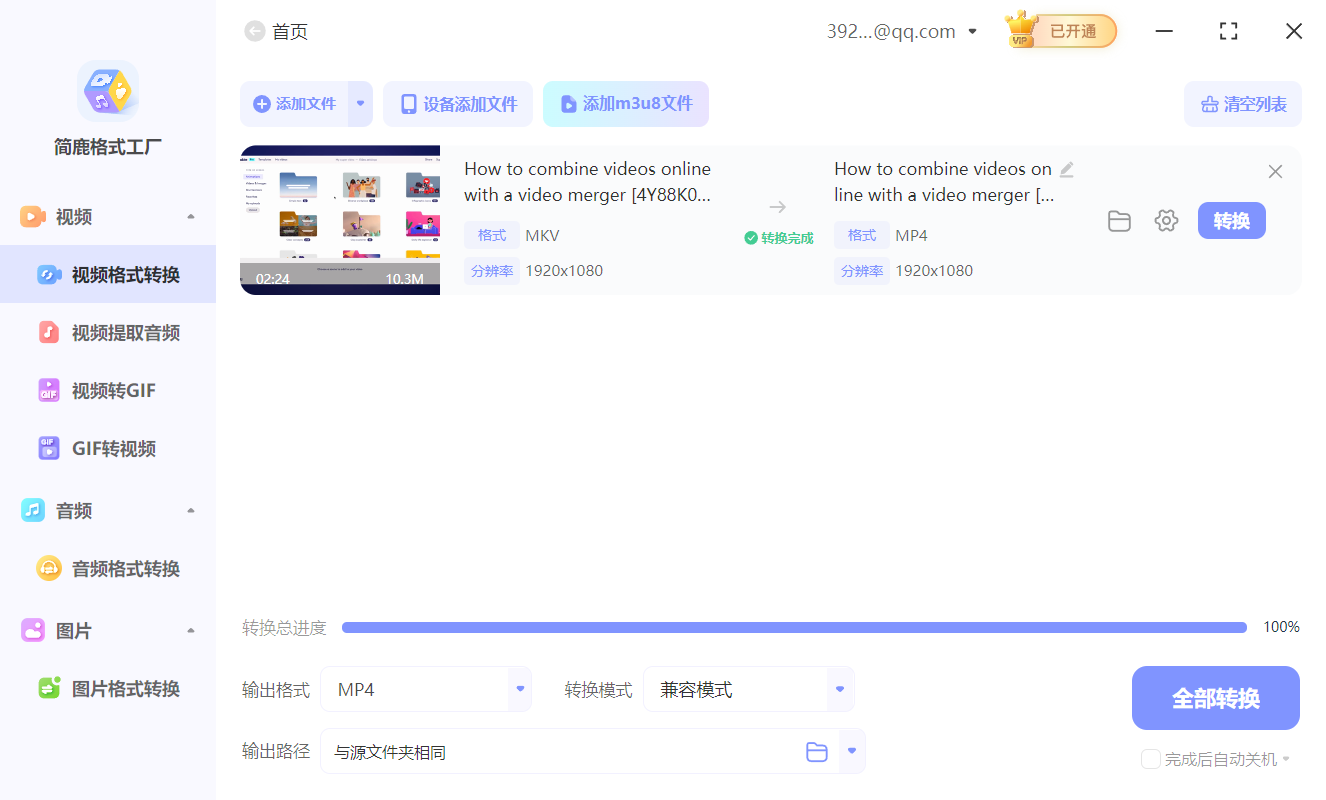Click the VIP 已开通 crown badge
This screenshot has width=1326, height=800.
pos(1060,31)
